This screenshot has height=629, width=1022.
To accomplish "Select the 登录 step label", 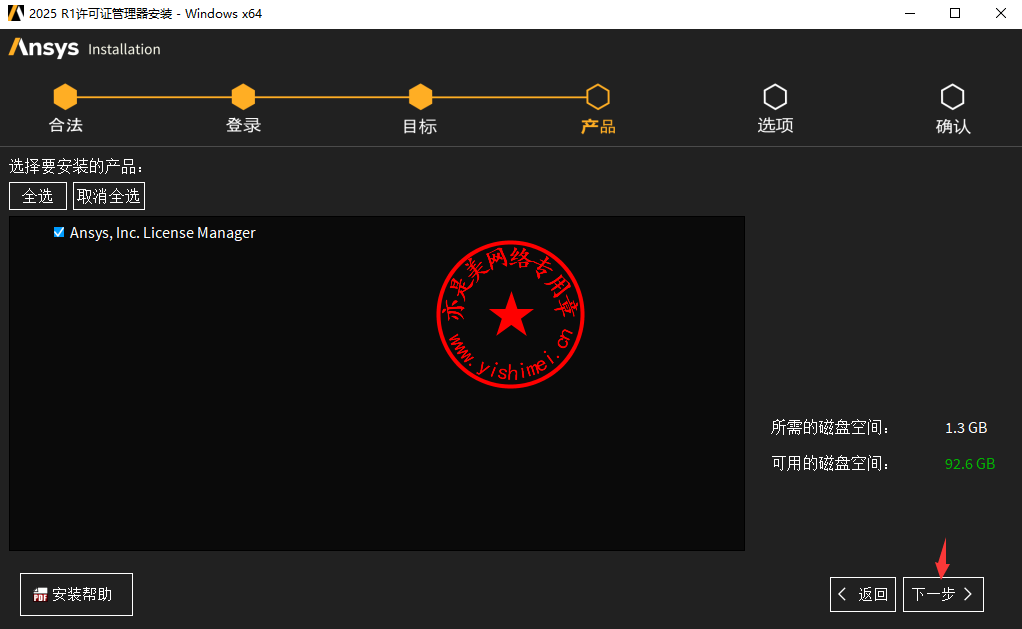I will pos(243,125).
